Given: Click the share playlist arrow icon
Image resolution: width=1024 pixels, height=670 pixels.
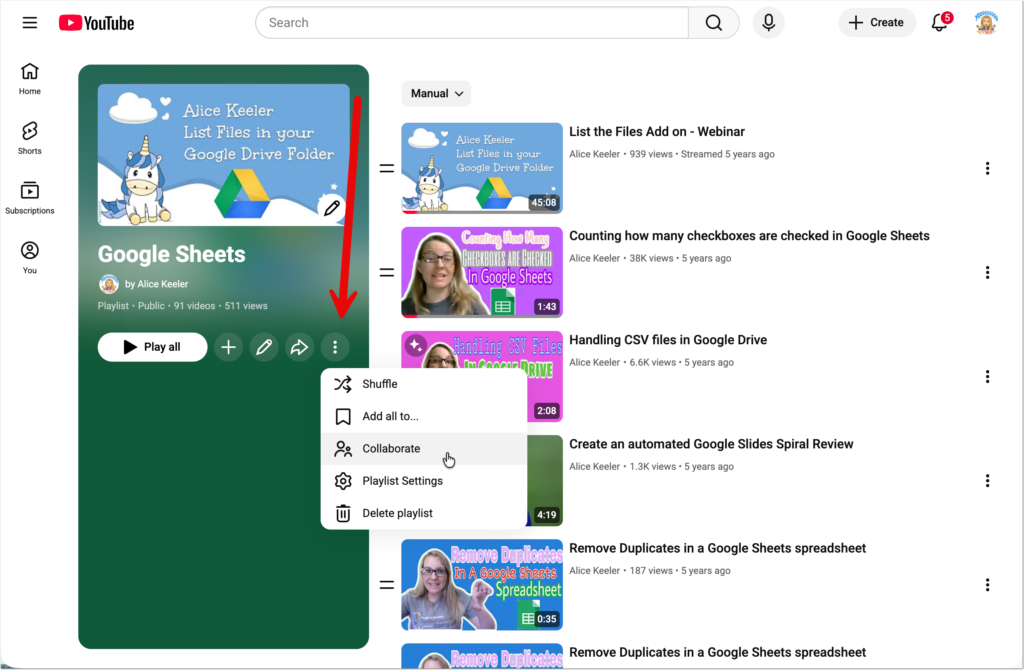Looking at the screenshot, I should pyautogui.click(x=299, y=347).
